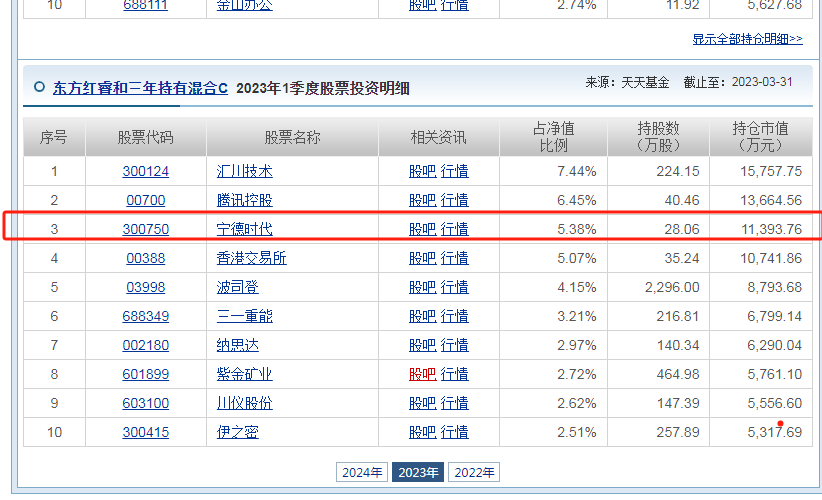Open stock name 宁德时代
This screenshot has height=500, width=822.
(244, 229)
